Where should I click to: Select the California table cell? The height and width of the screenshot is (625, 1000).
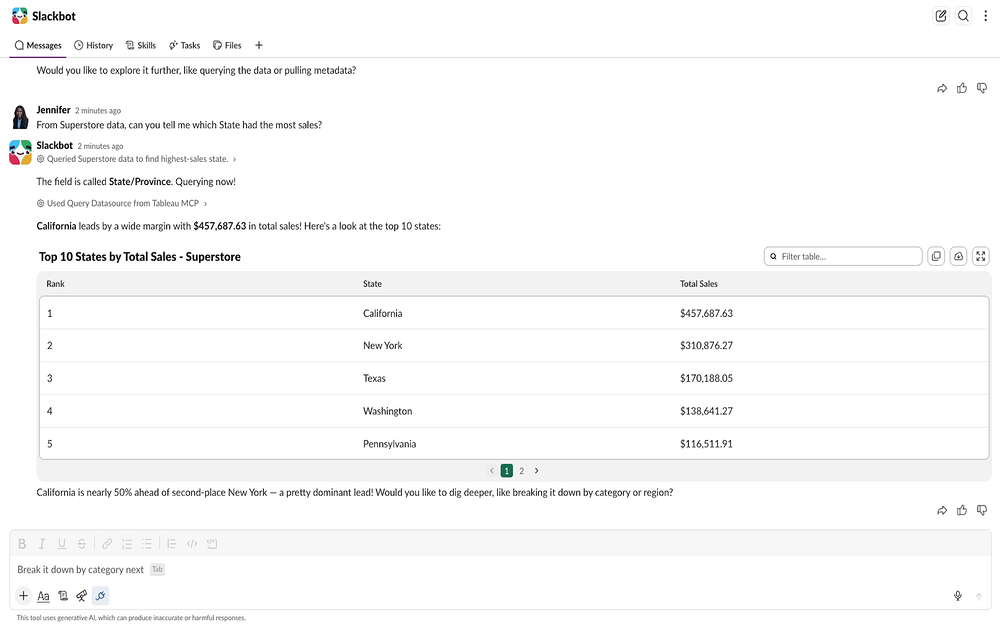[383, 313]
